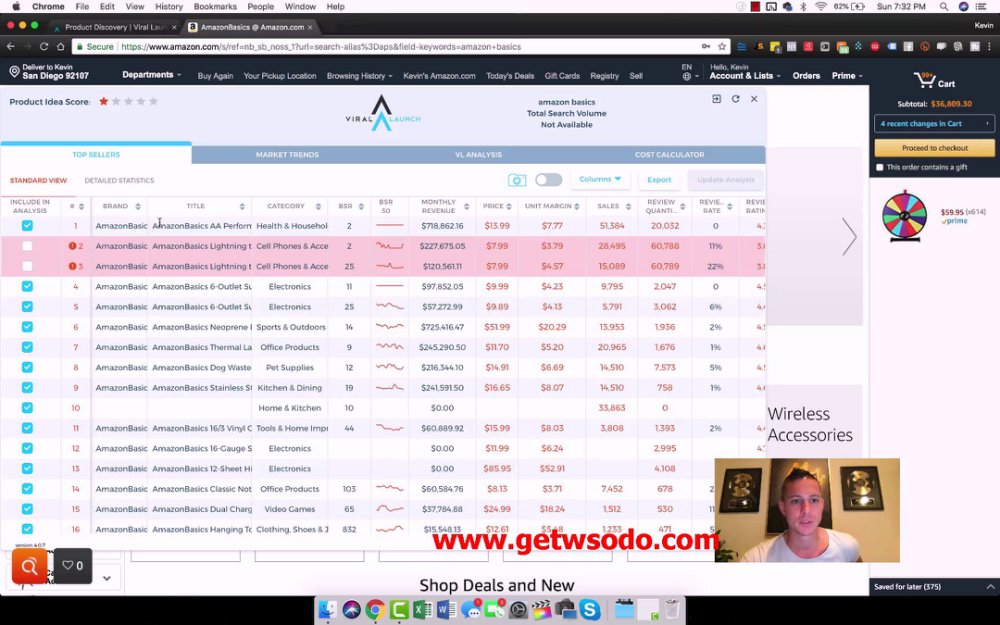Select the Detailed Statistics view
The width and height of the screenshot is (1000, 625).
pyautogui.click(x=119, y=180)
